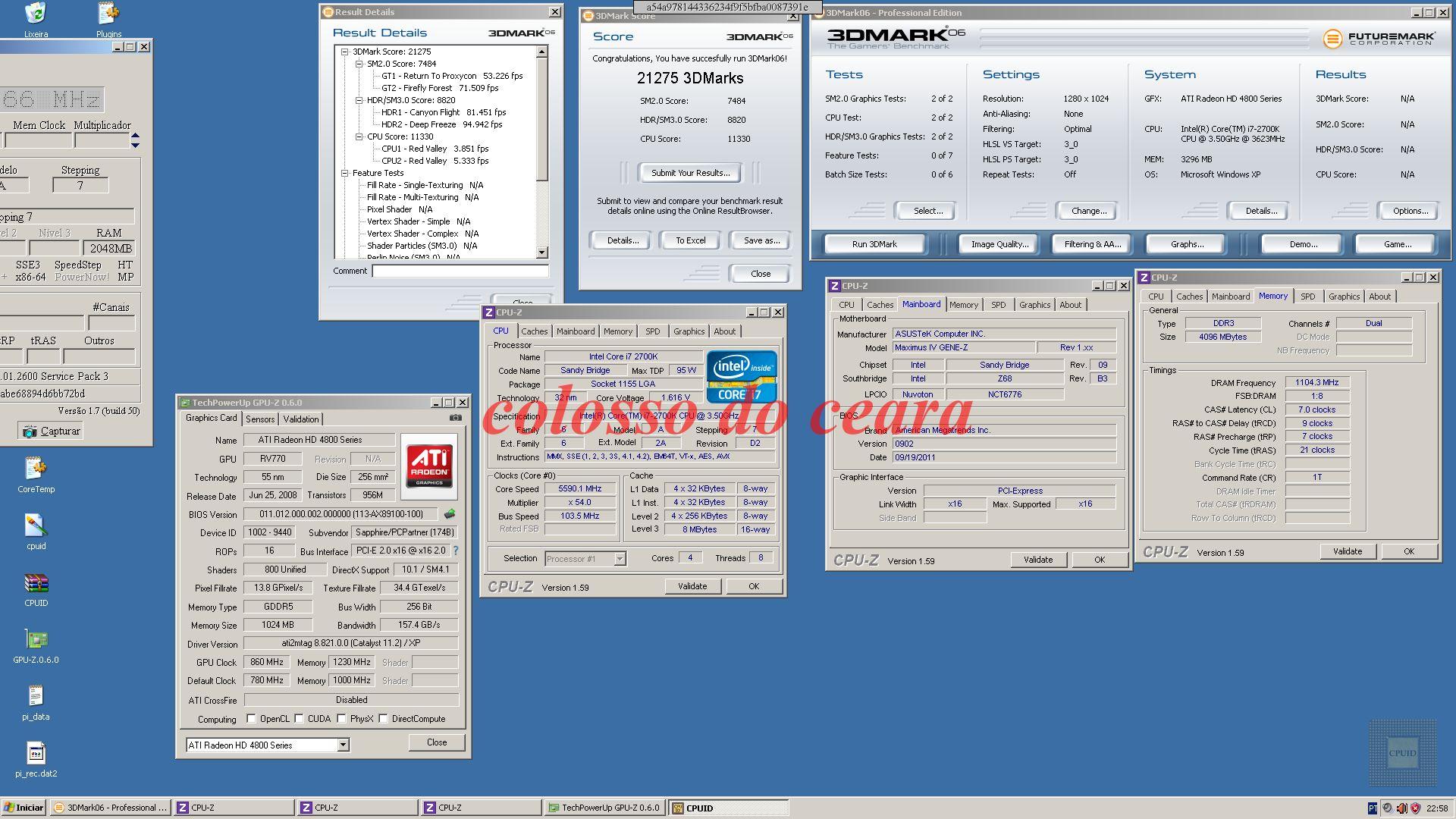
Task: Select HDR2 - Deep Freeze tree row
Action: (x=441, y=124)
